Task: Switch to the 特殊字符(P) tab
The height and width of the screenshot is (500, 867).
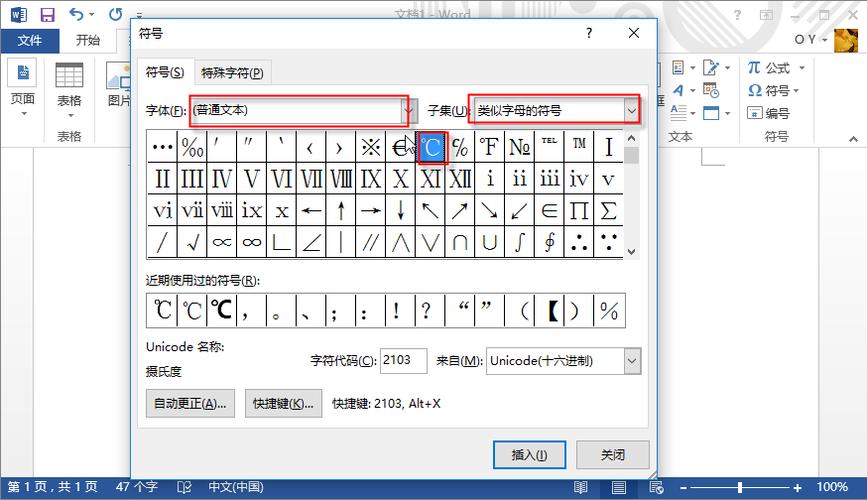Action: tap(232, 73)
